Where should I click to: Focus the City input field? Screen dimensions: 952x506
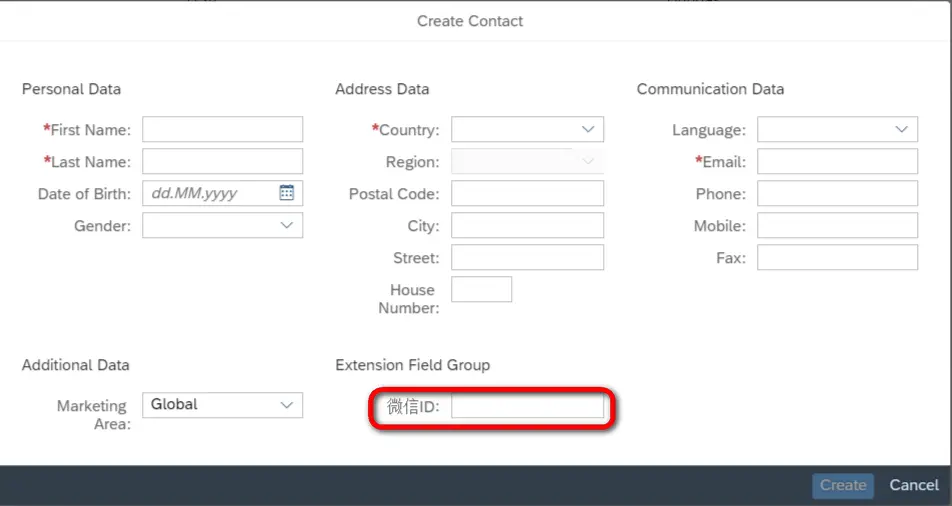[528, 225]
